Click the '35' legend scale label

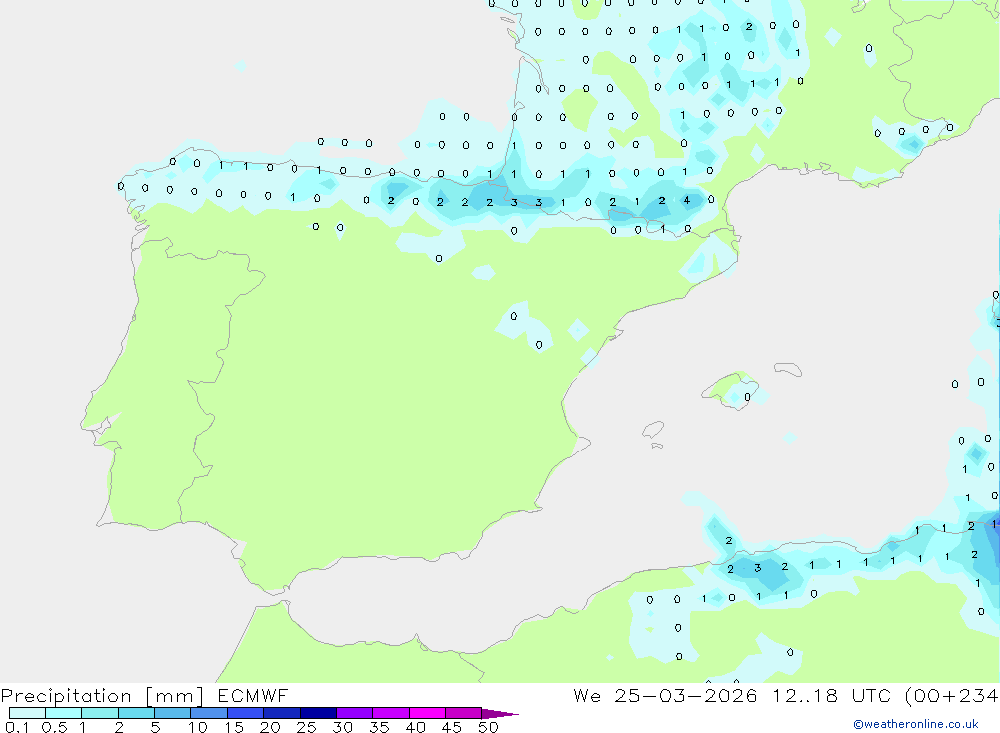pos(379,727)
